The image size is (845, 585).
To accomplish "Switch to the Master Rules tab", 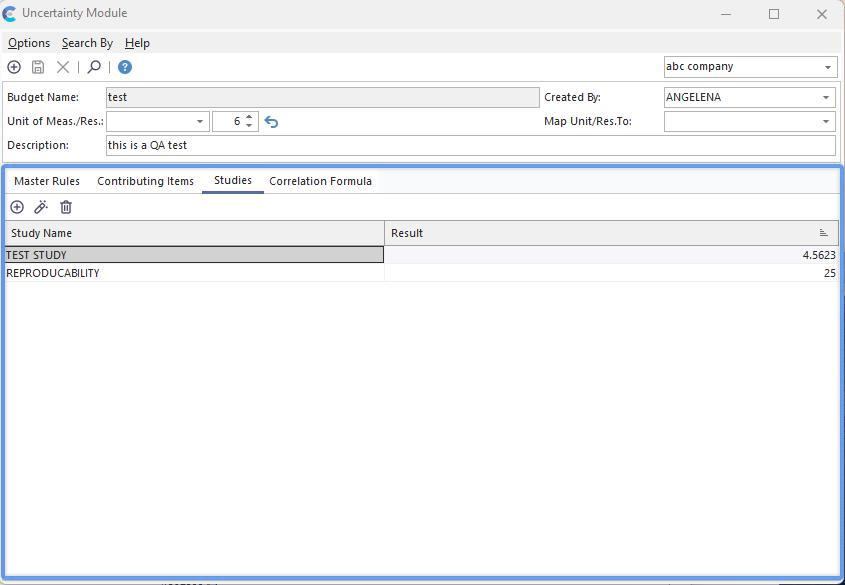I will click(x=47, y=181).
